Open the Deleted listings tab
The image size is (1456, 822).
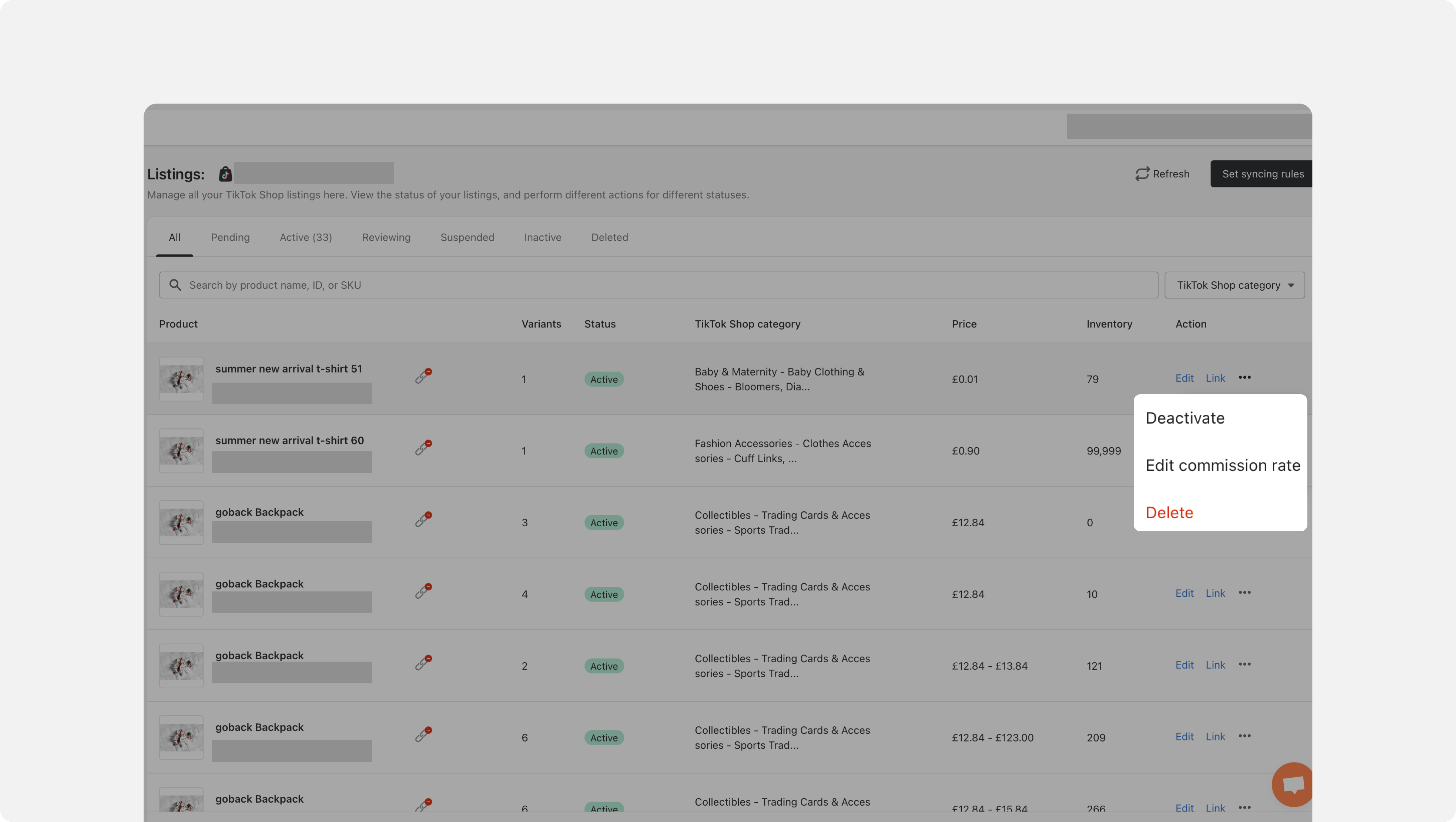coord(609,237)
